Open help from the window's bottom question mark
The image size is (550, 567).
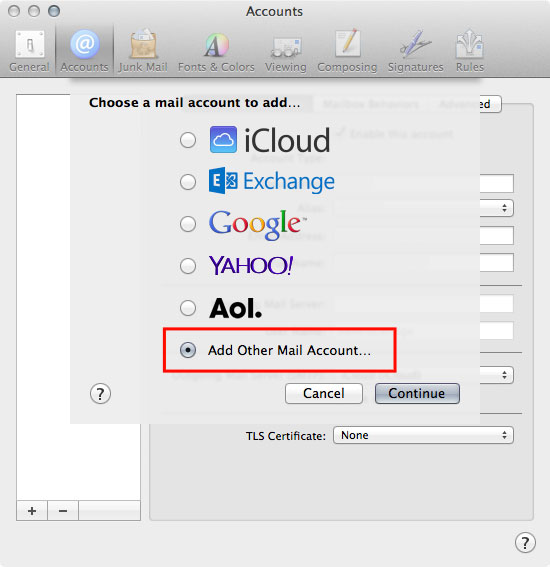tap(525, 542)
